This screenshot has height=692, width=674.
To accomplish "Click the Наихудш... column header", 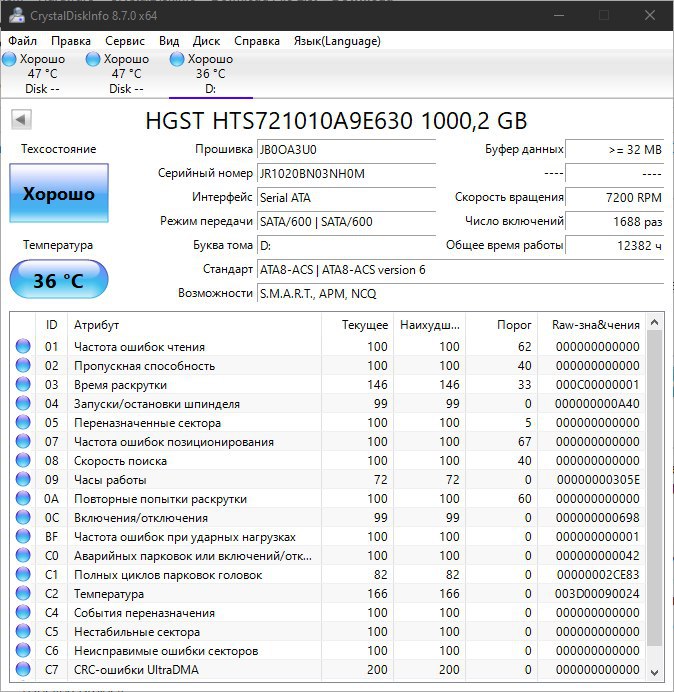I will point(429,325).
